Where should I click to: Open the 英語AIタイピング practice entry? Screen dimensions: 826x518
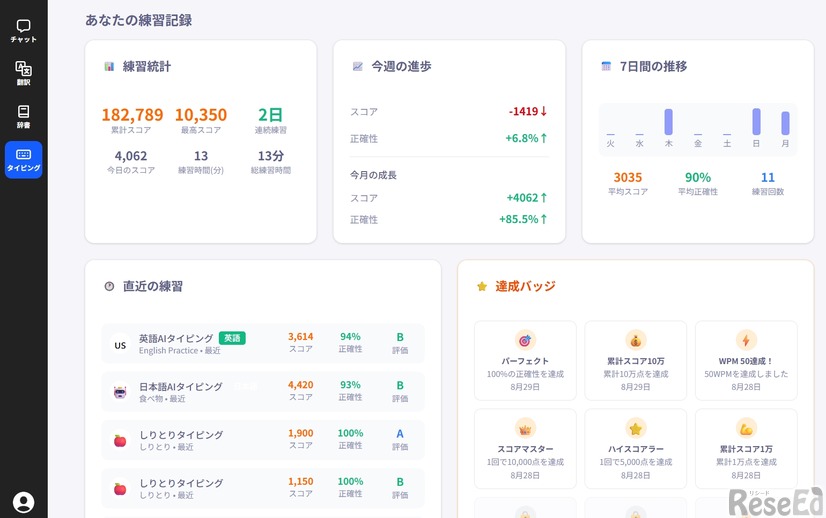[263, 343]
